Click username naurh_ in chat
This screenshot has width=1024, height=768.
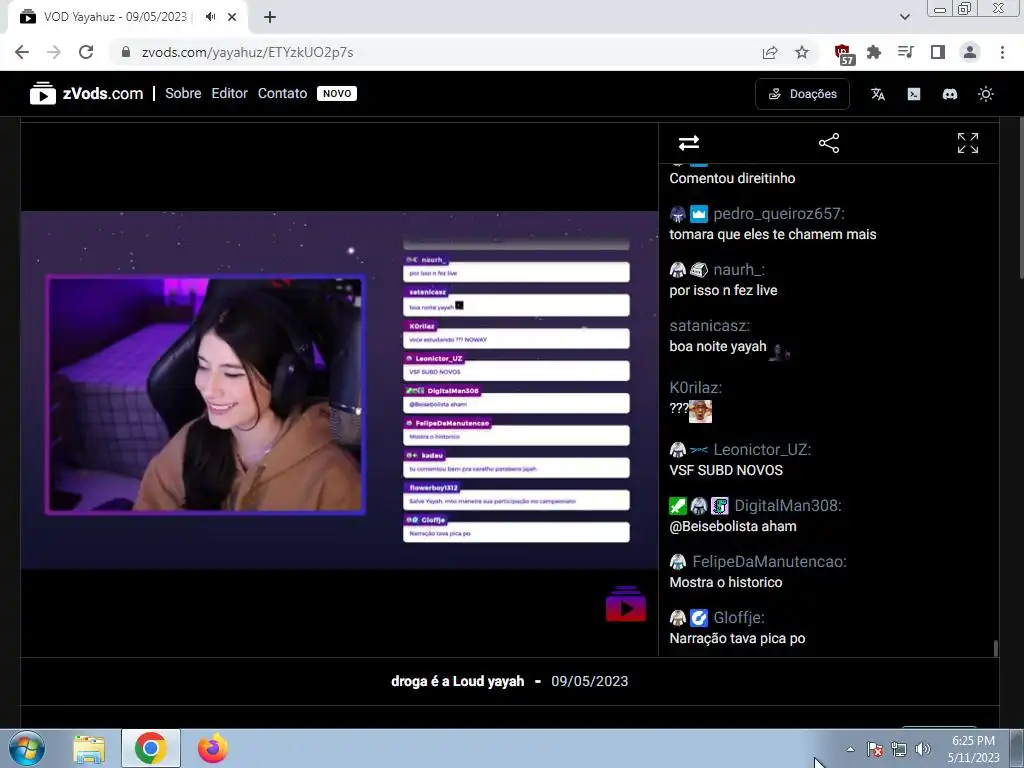[739, 270]
